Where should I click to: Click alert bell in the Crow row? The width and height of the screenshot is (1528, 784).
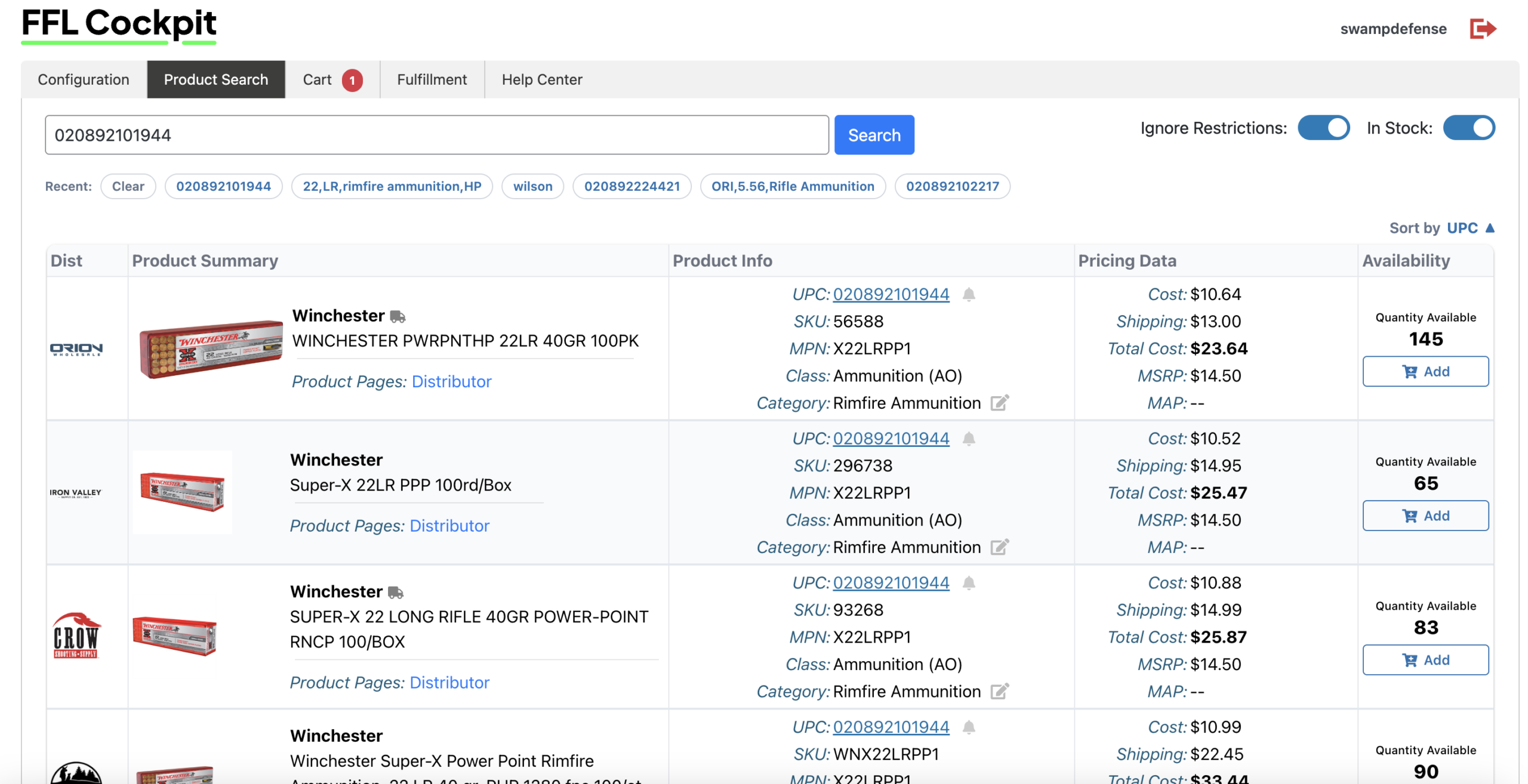[969, 583]
